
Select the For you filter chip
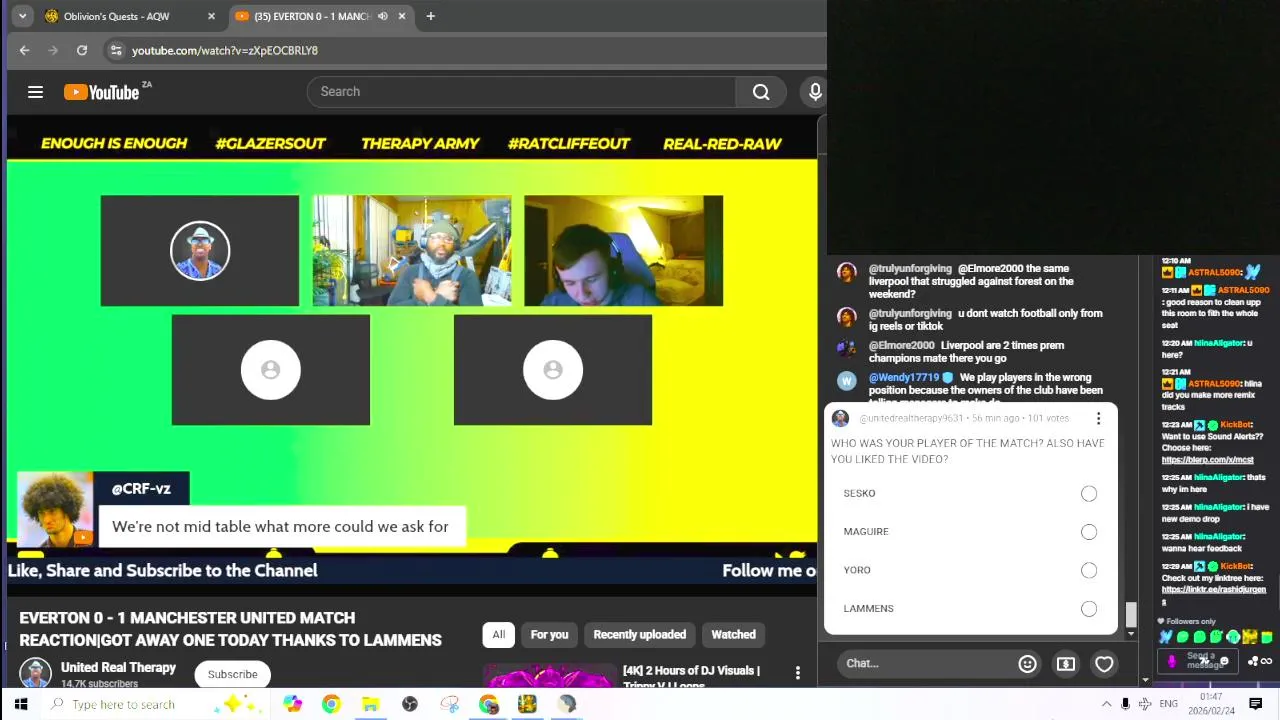coord(549,634)
